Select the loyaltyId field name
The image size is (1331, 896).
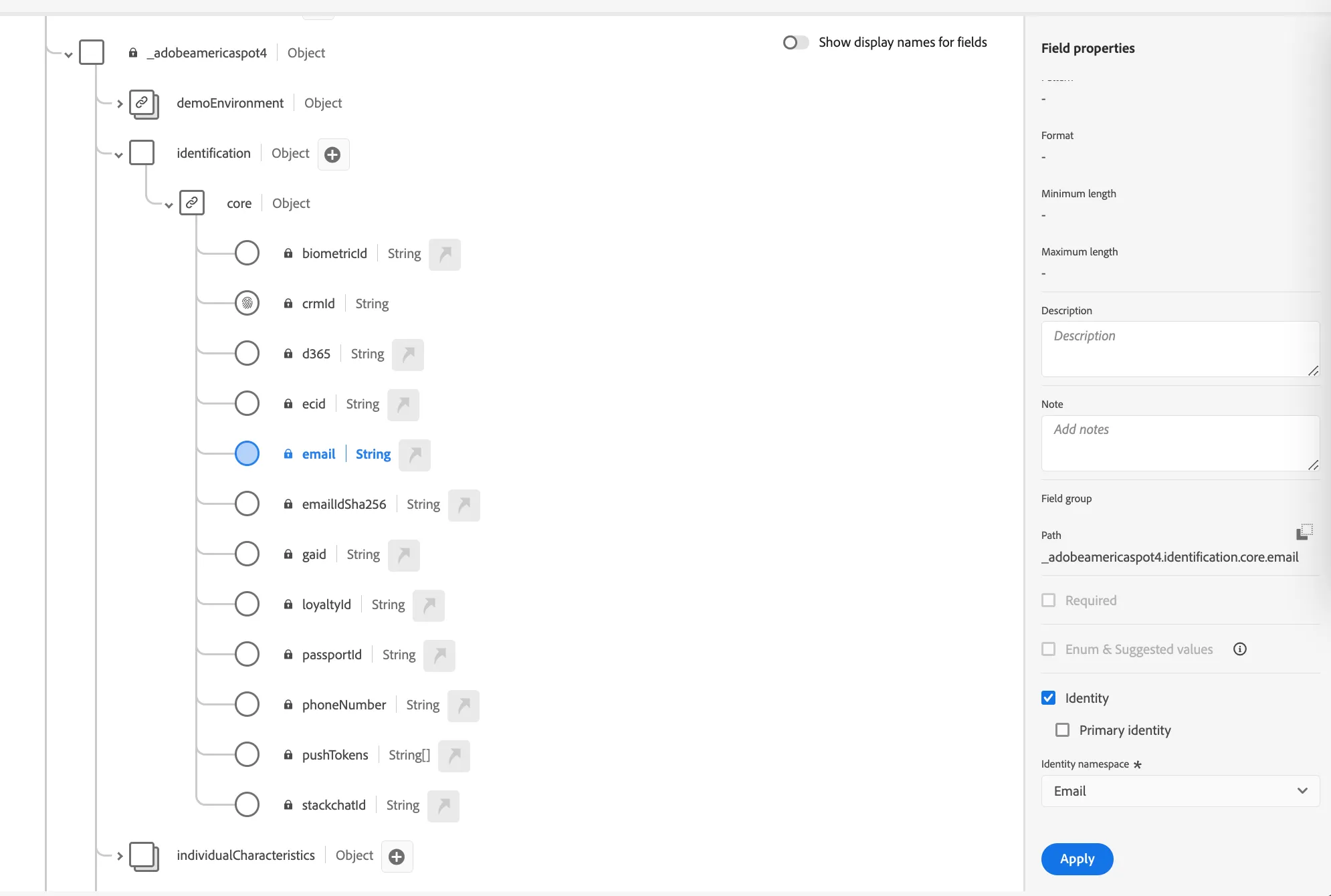tap(326, 604)
